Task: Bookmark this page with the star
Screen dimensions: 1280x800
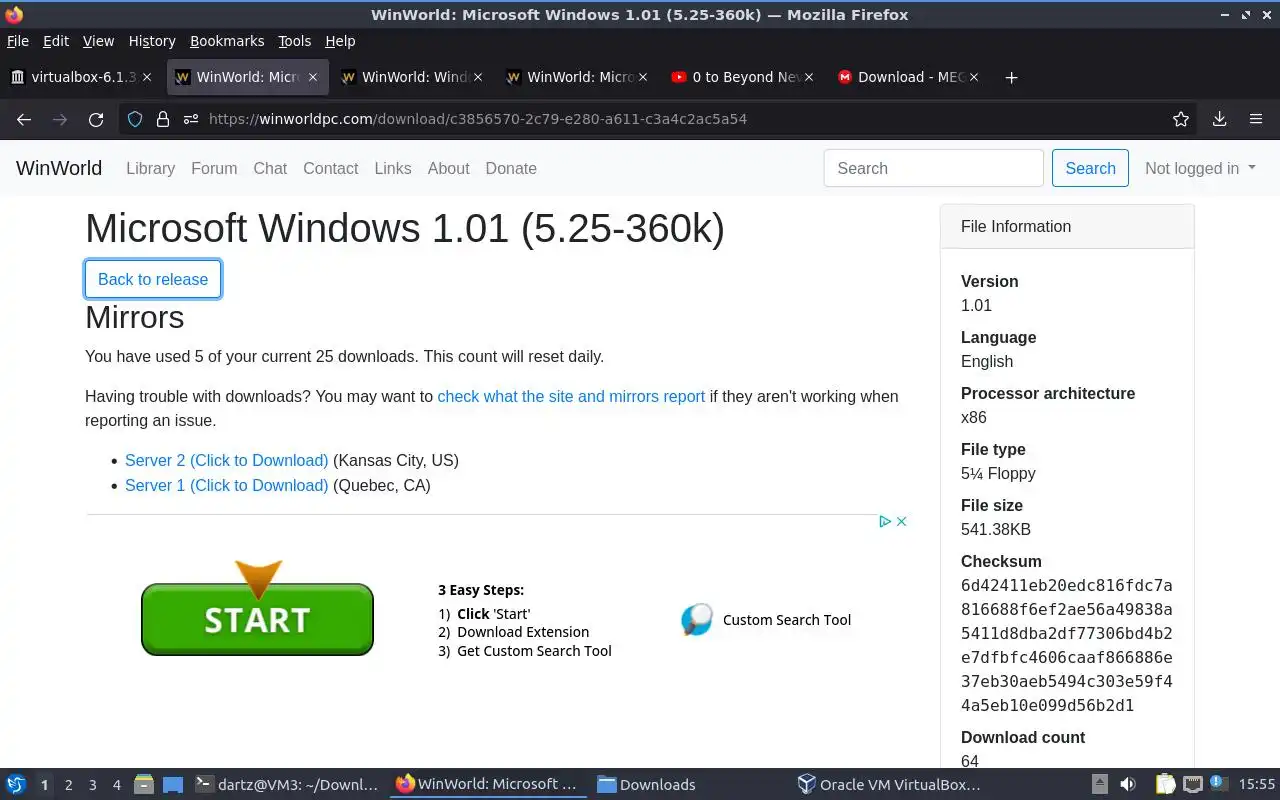Action: pyautogui.click(x=1181, y=119)
